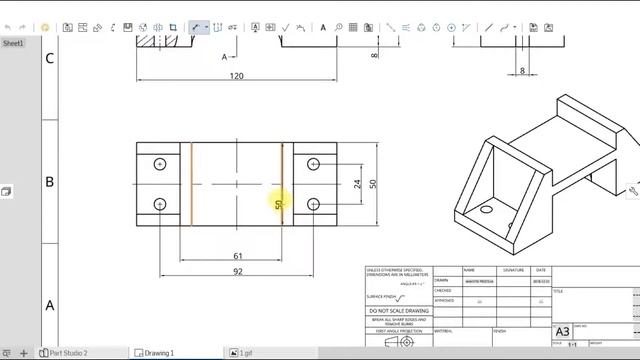Click section label A near top view
Screen dimensions: 640x360
(x=224, y=57)
